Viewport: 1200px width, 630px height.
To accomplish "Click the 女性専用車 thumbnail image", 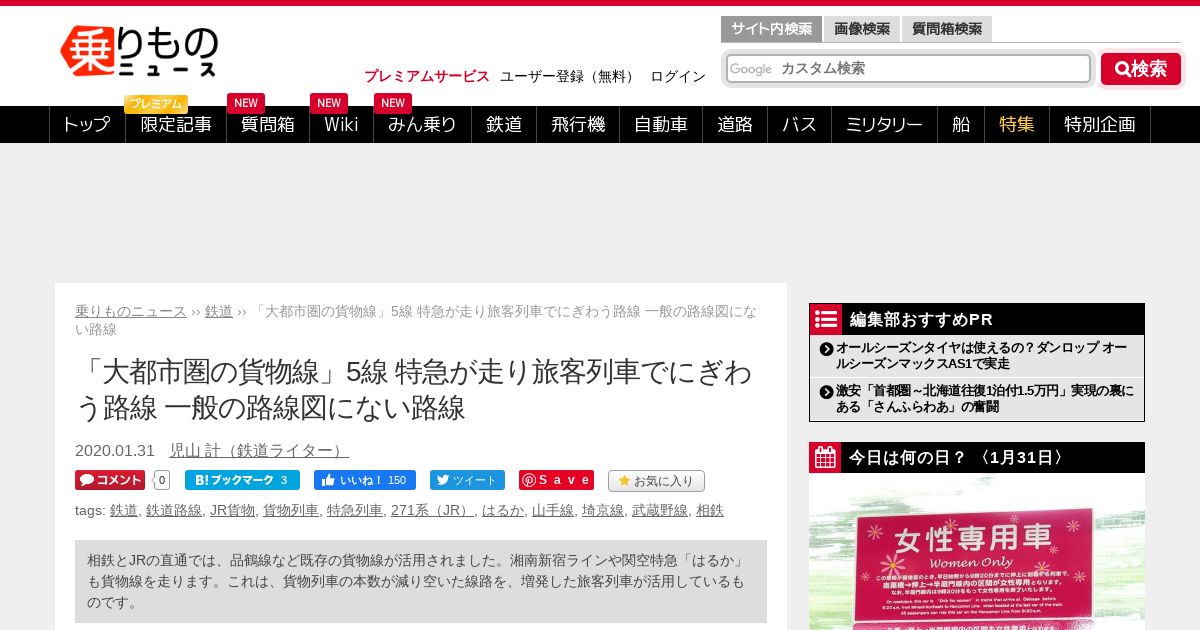I will click(x=977, y=552).
